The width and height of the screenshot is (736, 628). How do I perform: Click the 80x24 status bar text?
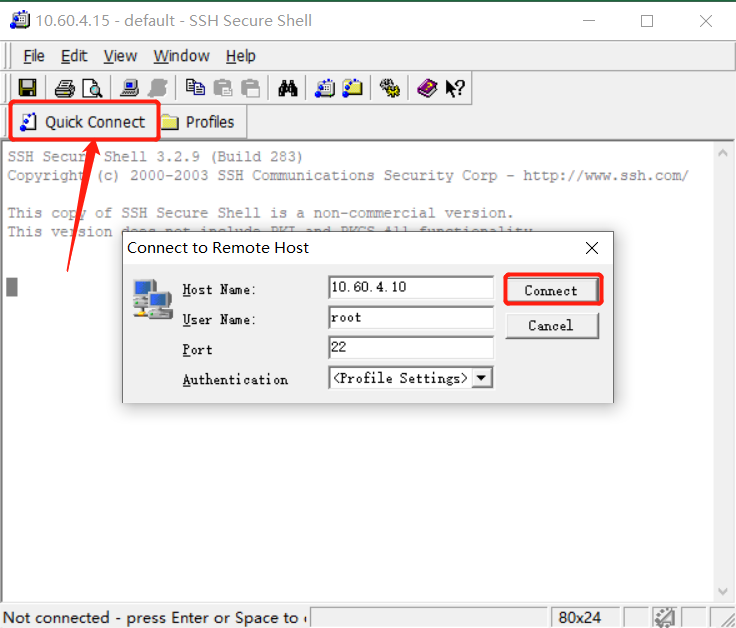click(x=580, y=617)
